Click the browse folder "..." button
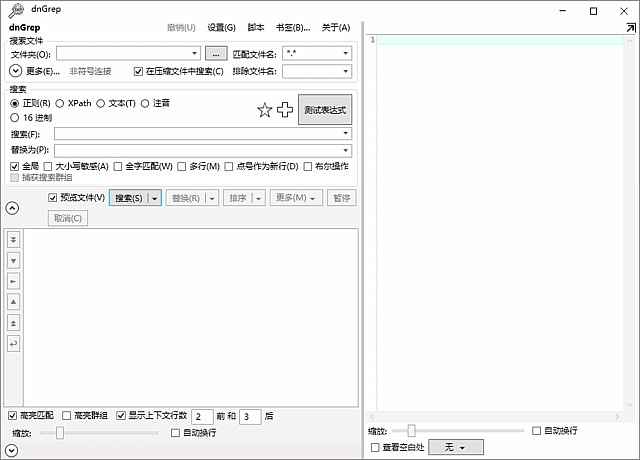Screen dimensions: 640x460 click(217, 53)
